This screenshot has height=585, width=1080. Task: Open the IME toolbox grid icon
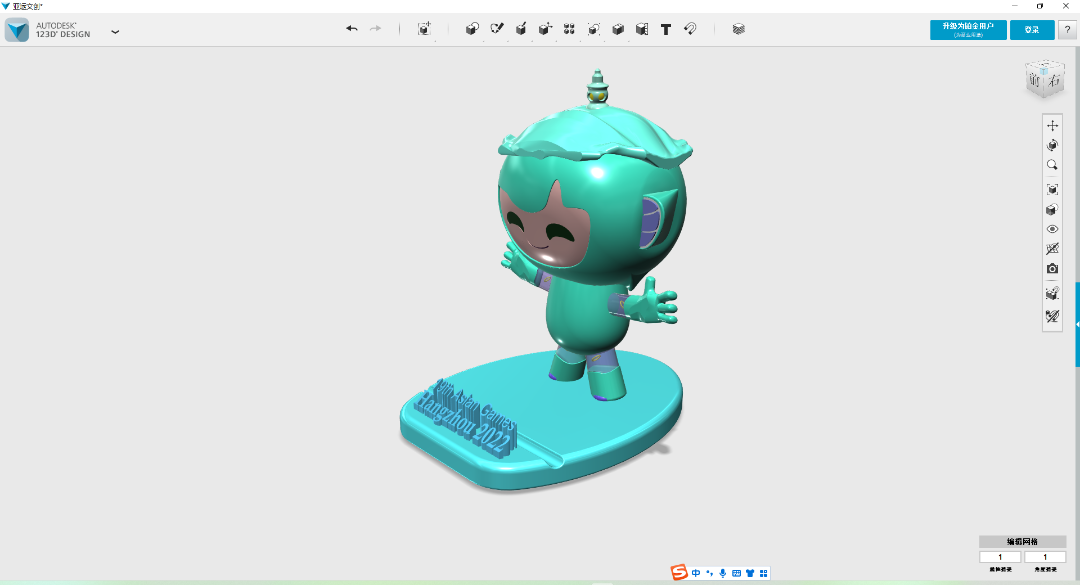763,573
